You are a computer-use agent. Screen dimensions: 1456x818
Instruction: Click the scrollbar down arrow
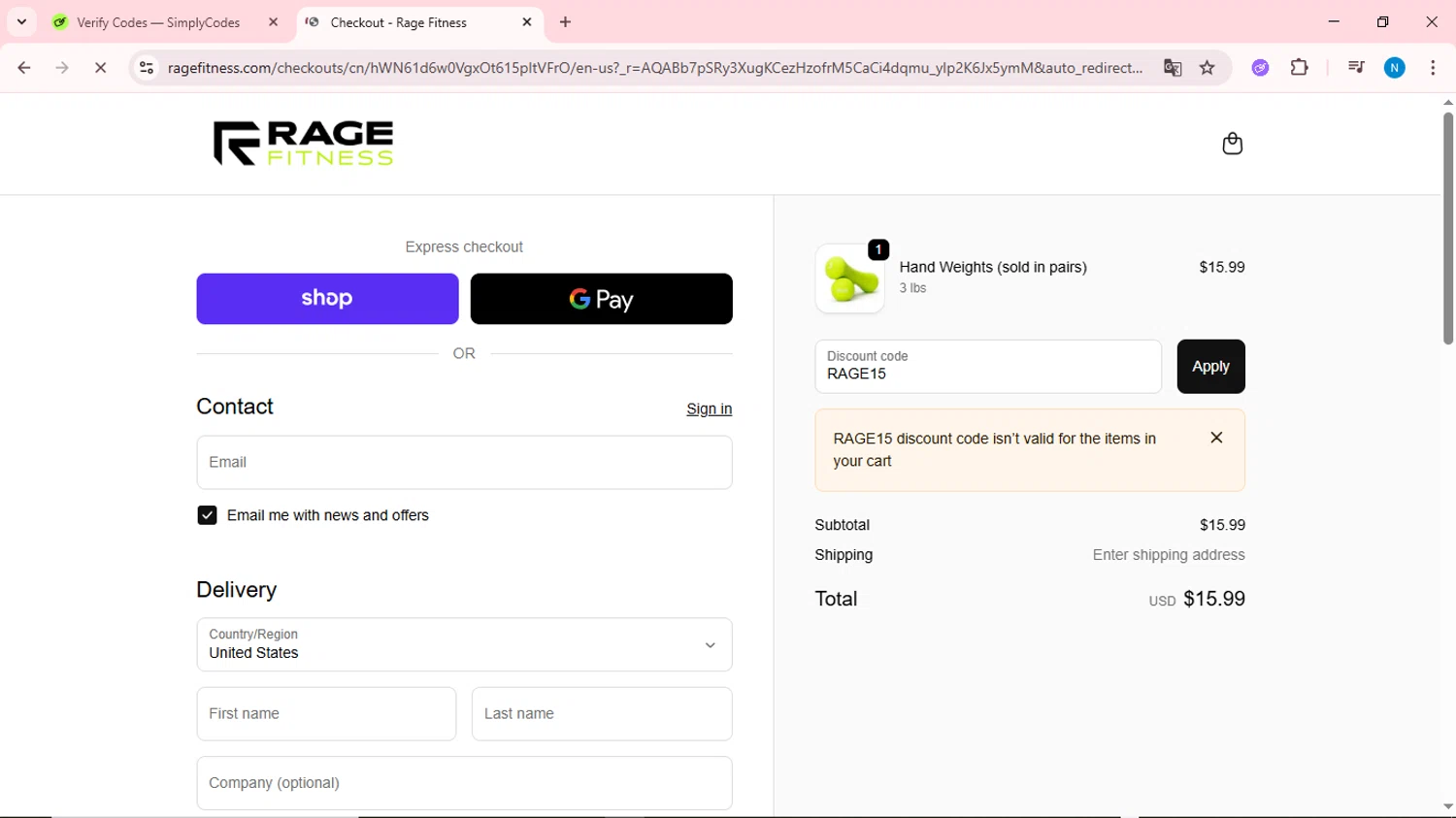1447,807
